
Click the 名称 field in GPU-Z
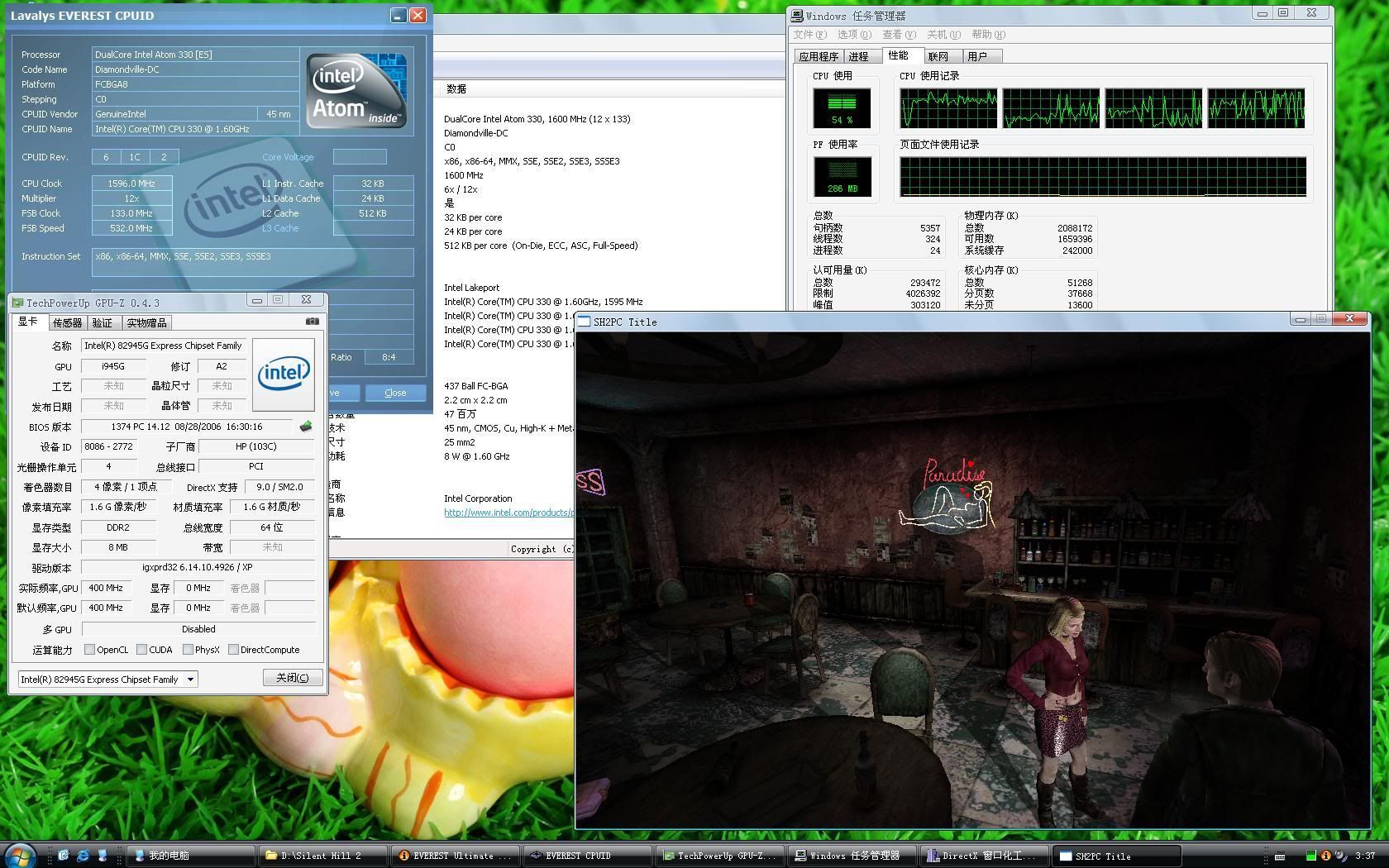[x=164, y=346]
